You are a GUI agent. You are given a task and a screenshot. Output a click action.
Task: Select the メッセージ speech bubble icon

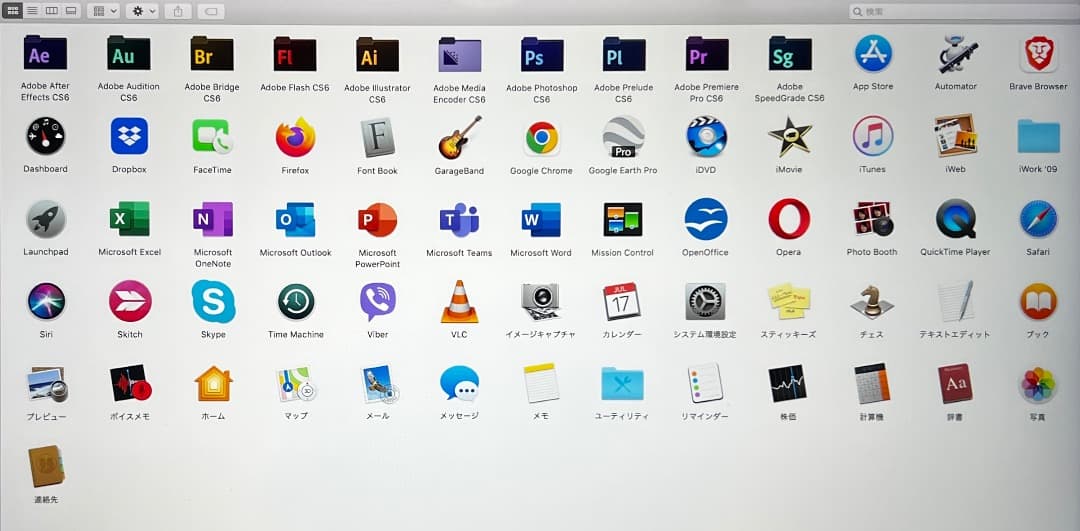[x=459, y=384]
